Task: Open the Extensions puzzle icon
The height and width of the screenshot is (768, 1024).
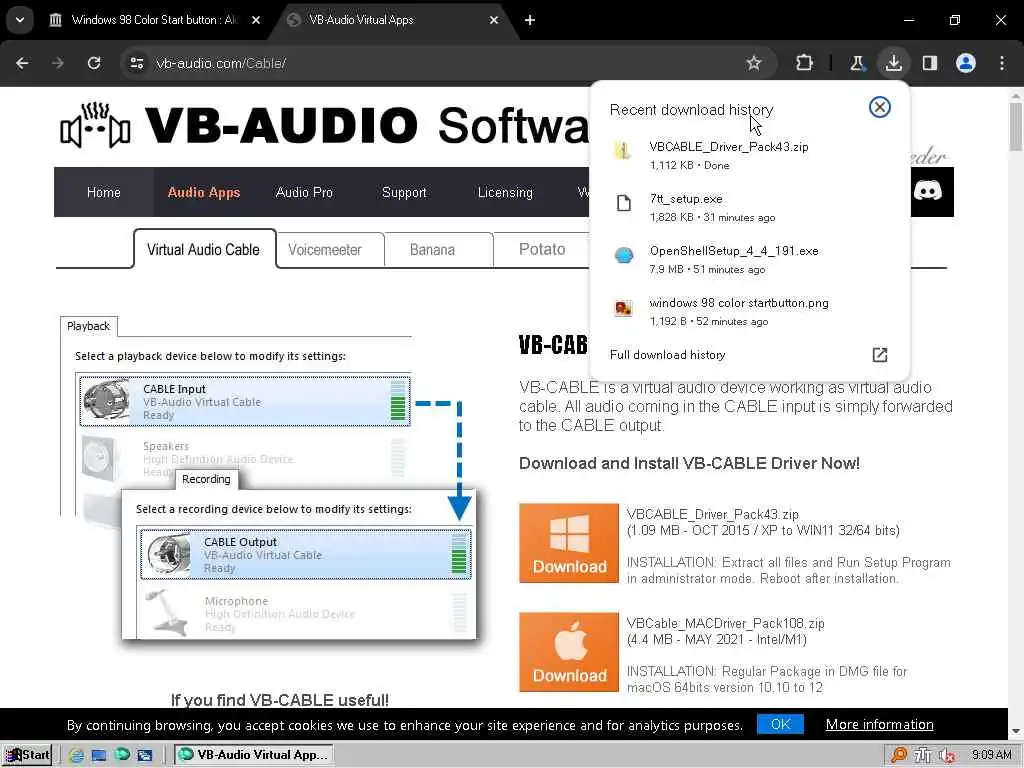Action: [805, 63]
